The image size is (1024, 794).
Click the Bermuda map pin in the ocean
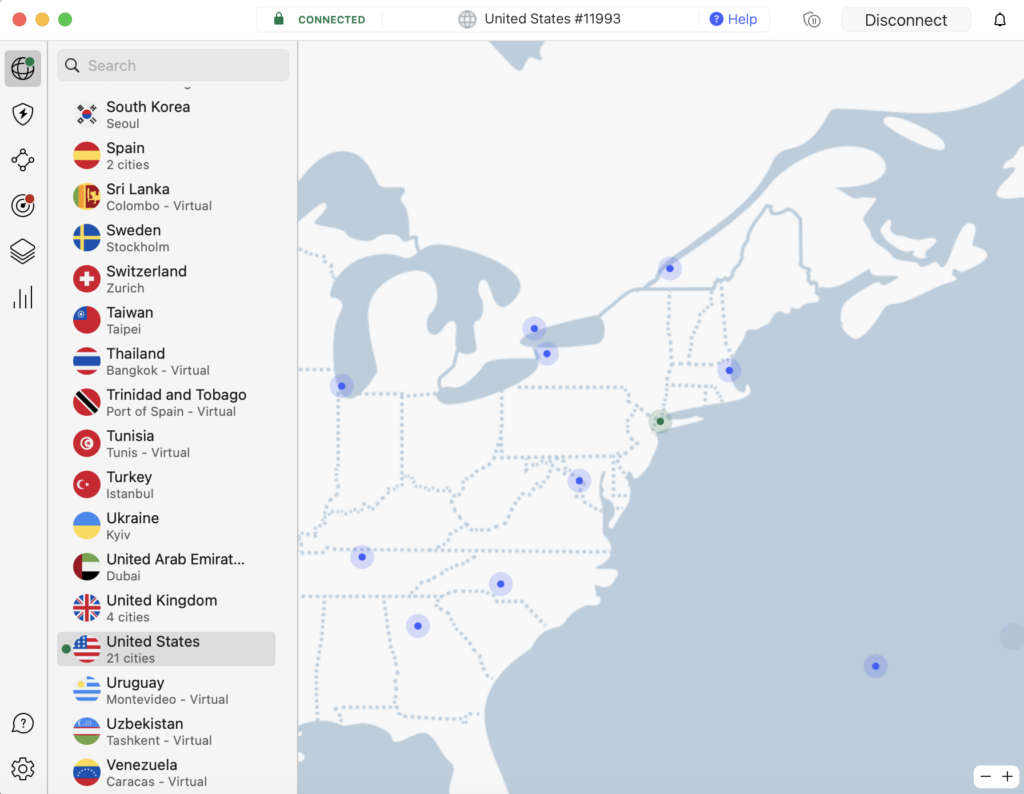tap(875, 666)
